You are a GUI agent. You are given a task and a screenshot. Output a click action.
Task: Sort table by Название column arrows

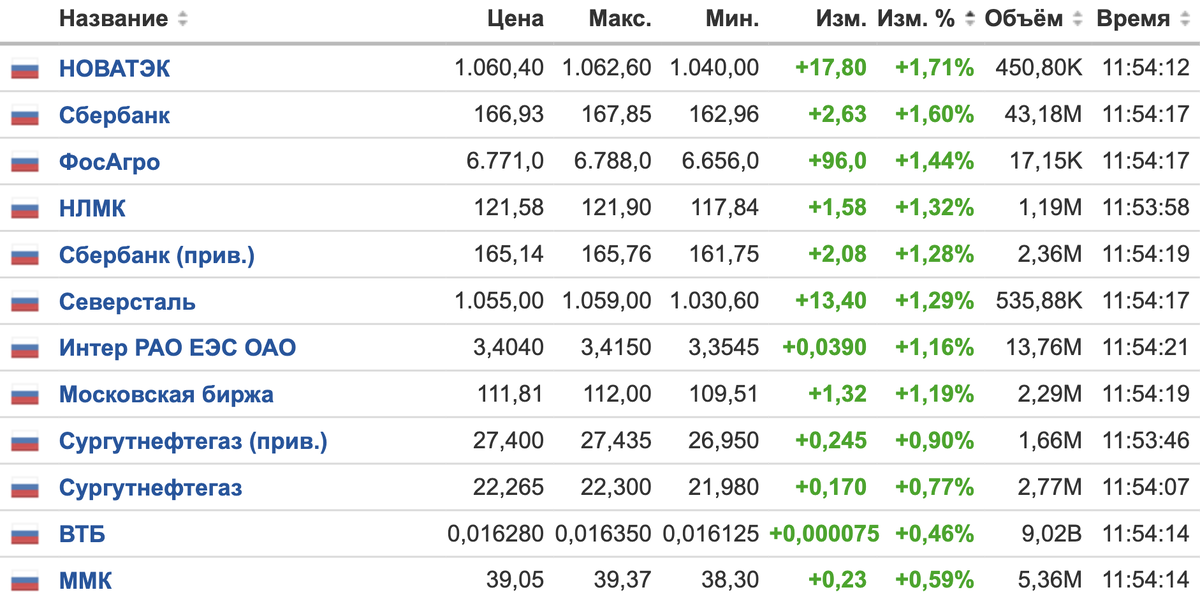[181, 19]
